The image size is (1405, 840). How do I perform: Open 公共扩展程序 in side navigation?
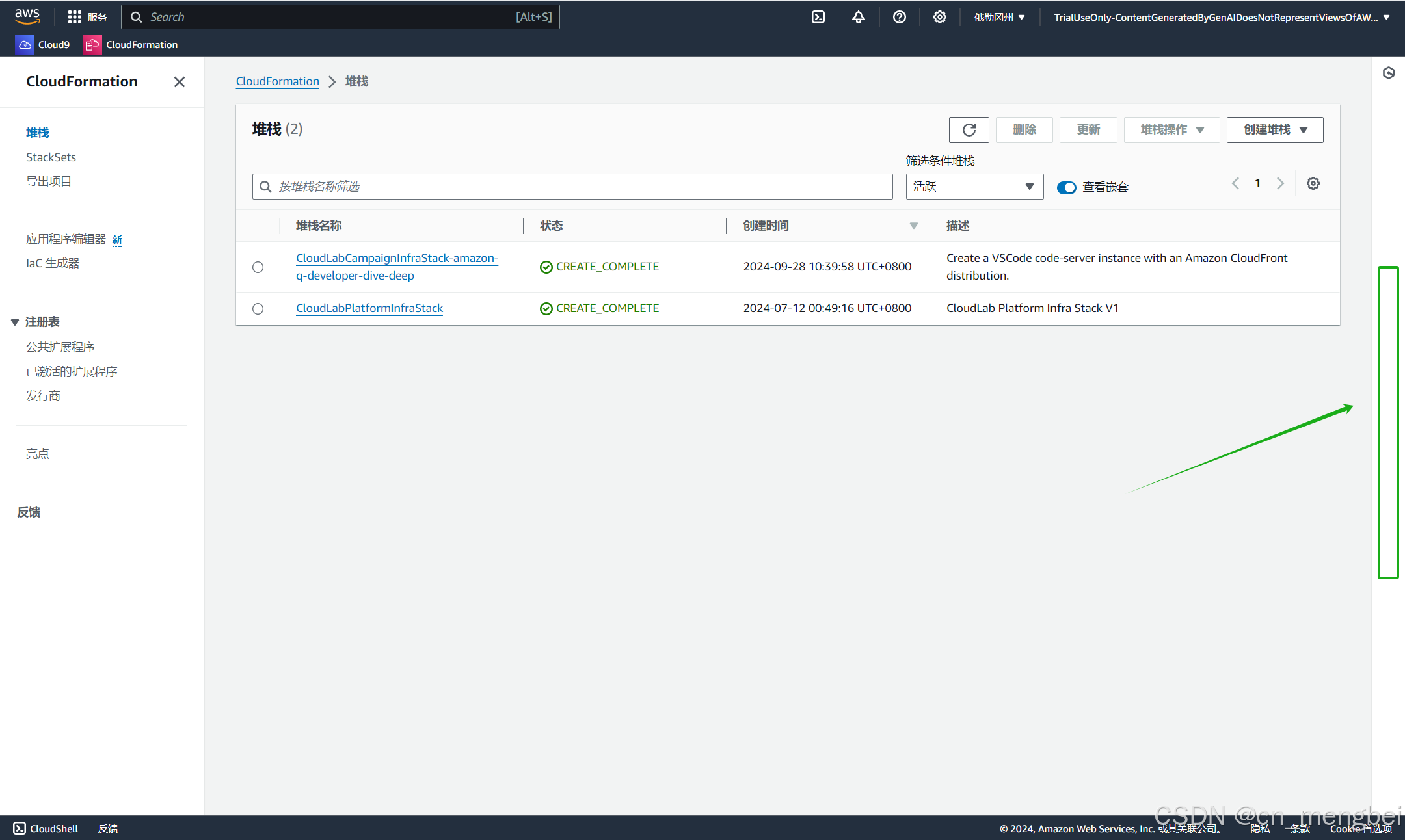(x=60, y=347)
